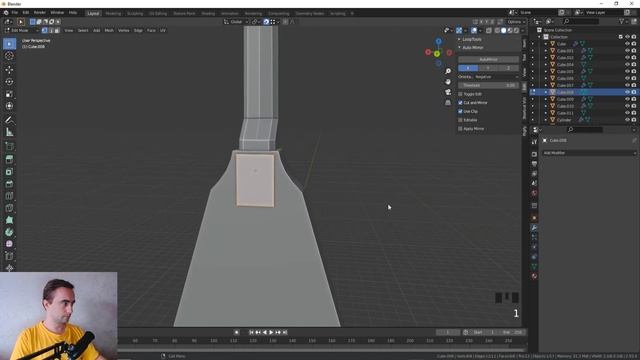Image resolution: width=640 pixels, height=360 pixels.
Task: Switch to the Modeling workspace tab
Action: [113, 13]
